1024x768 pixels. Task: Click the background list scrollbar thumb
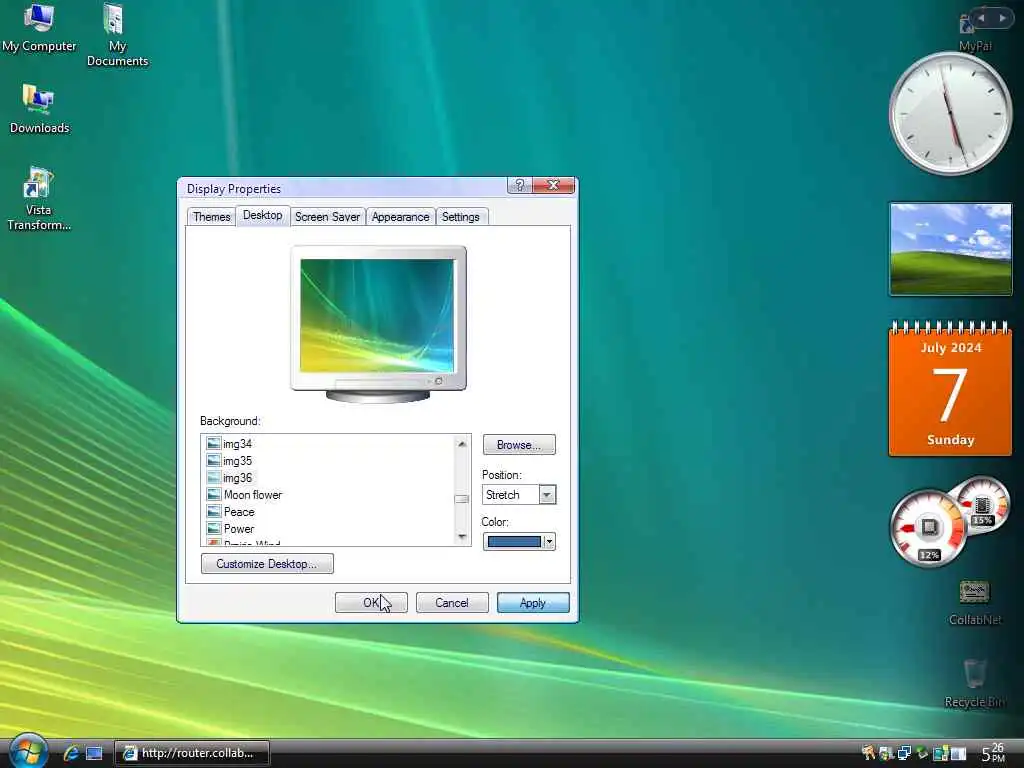[462, 499]
